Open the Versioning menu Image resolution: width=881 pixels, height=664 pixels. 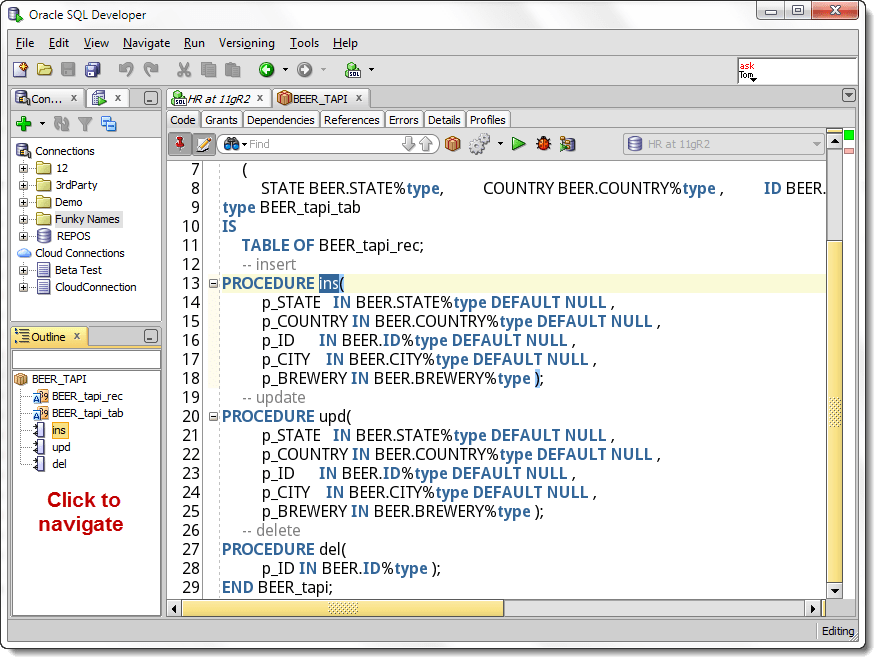(x=246, y=43)
